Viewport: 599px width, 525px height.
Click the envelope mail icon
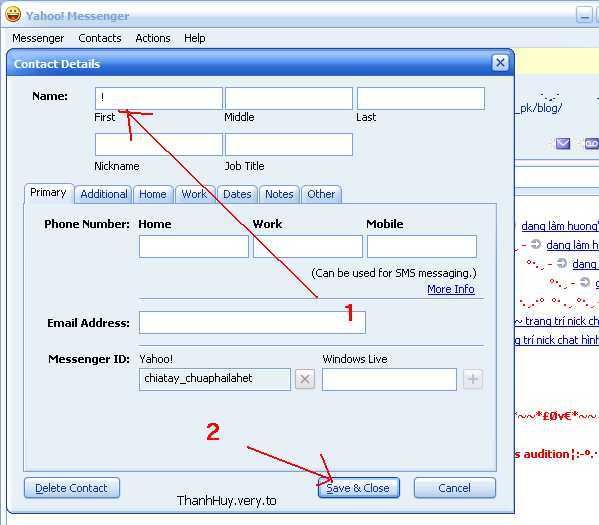coord(563,144)
